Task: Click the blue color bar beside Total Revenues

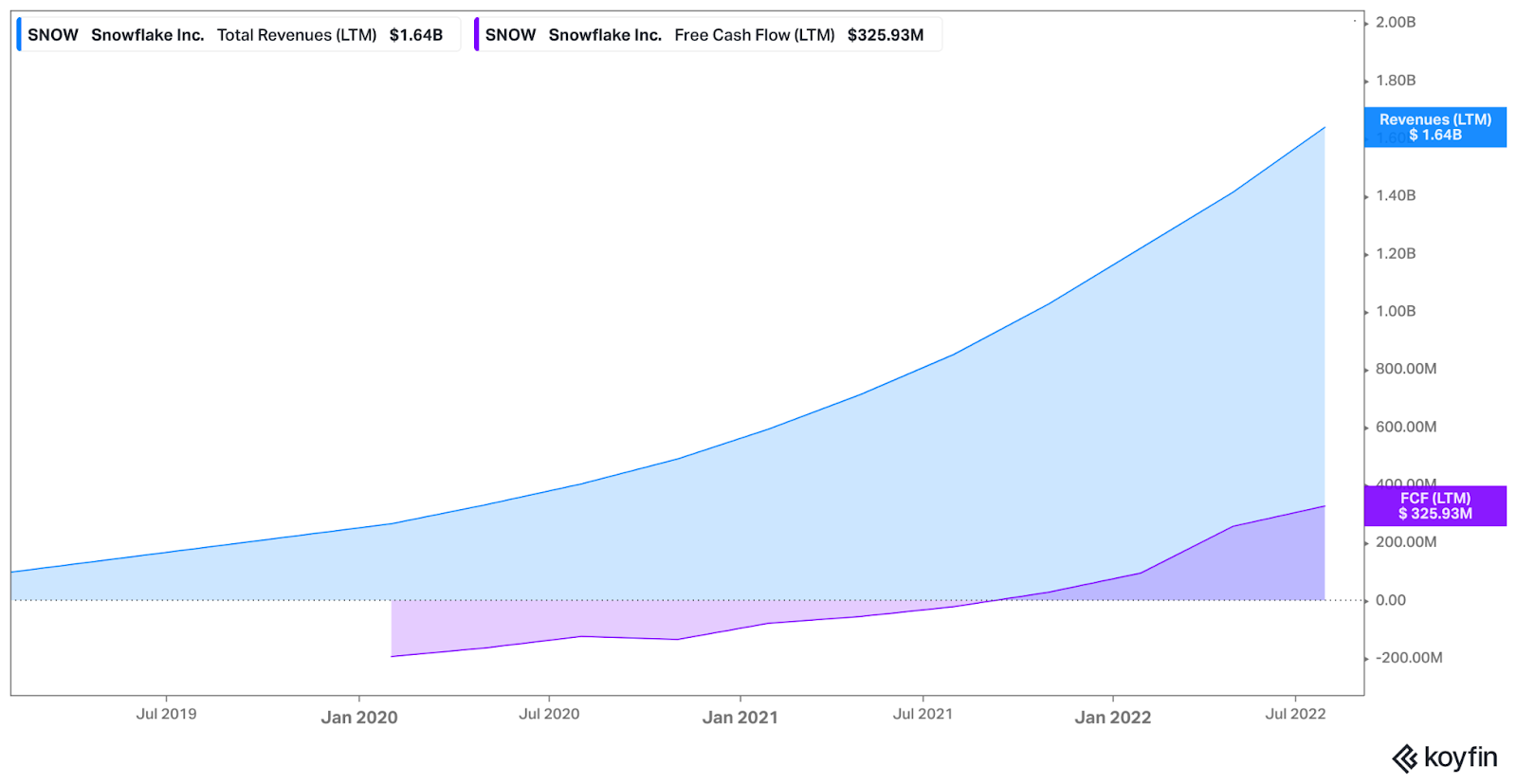Action: tap(19, 35)
